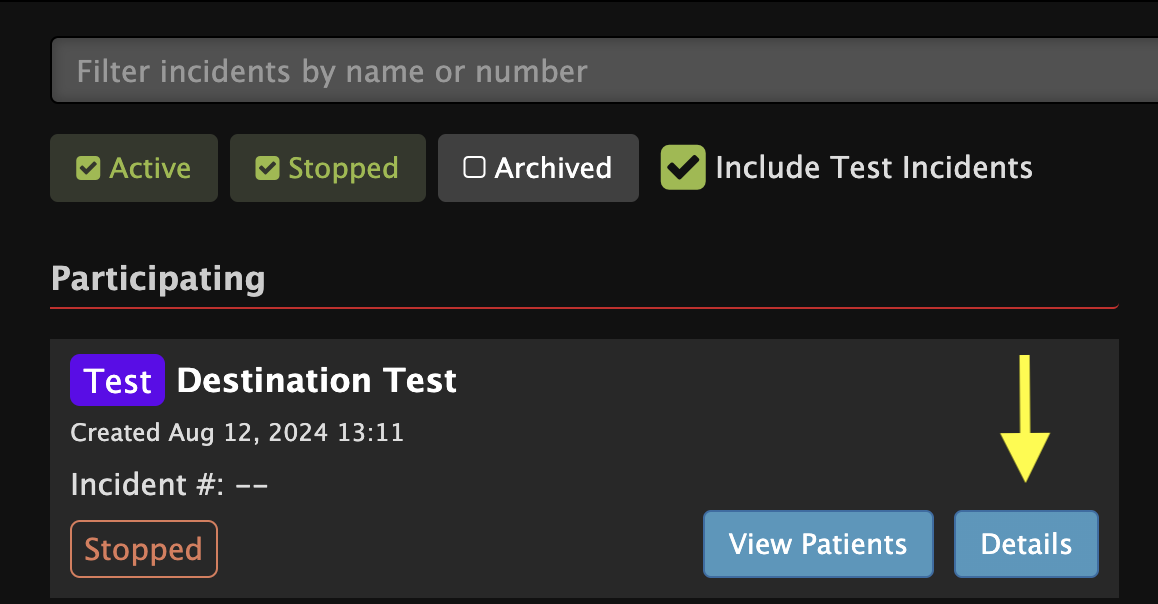Enable the Archived incidents filter label
1158x604 pixels.
click(553, 168)
